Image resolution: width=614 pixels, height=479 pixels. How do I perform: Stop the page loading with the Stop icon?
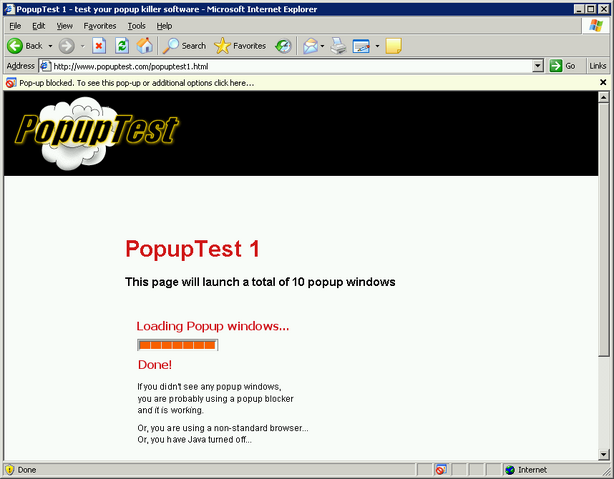pos(99,46)
